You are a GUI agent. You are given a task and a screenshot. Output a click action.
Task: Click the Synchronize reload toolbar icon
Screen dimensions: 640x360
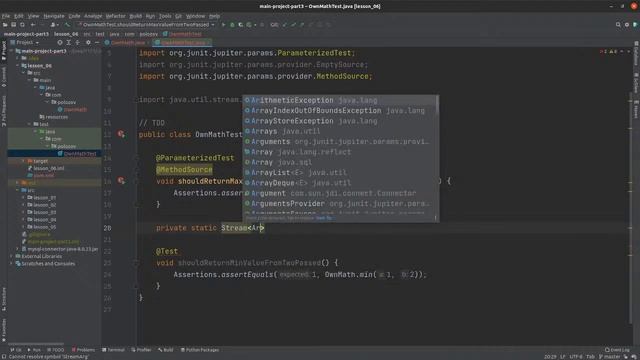point(22,25)
